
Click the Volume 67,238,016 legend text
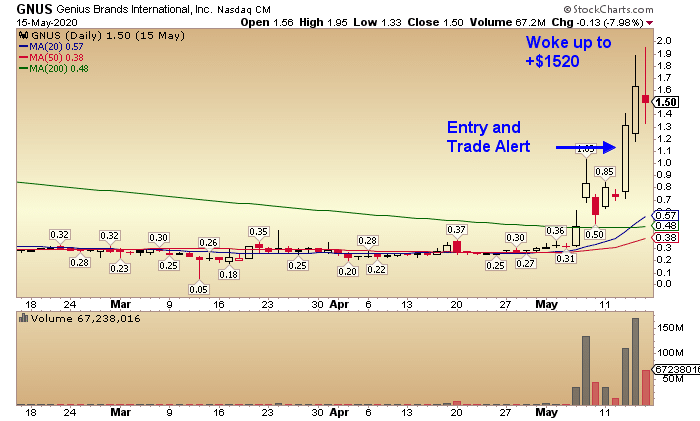(x=85, y=318)
